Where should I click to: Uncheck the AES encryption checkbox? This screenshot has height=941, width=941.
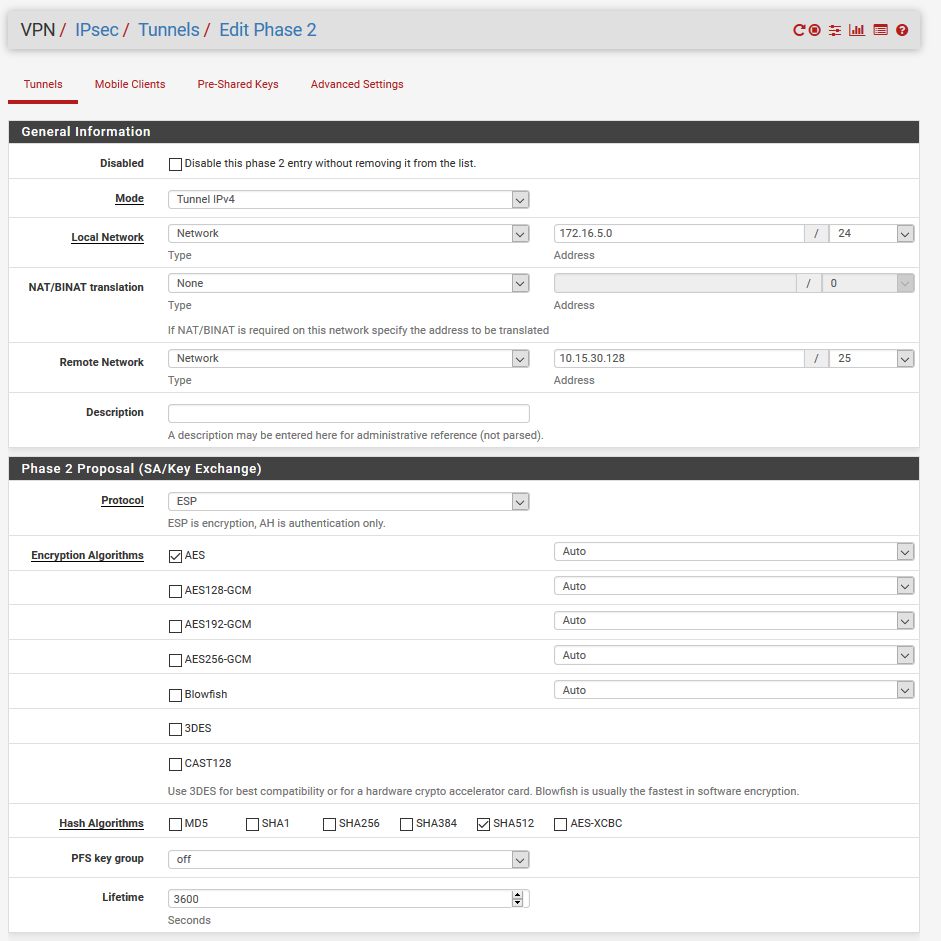coord(176,556)
